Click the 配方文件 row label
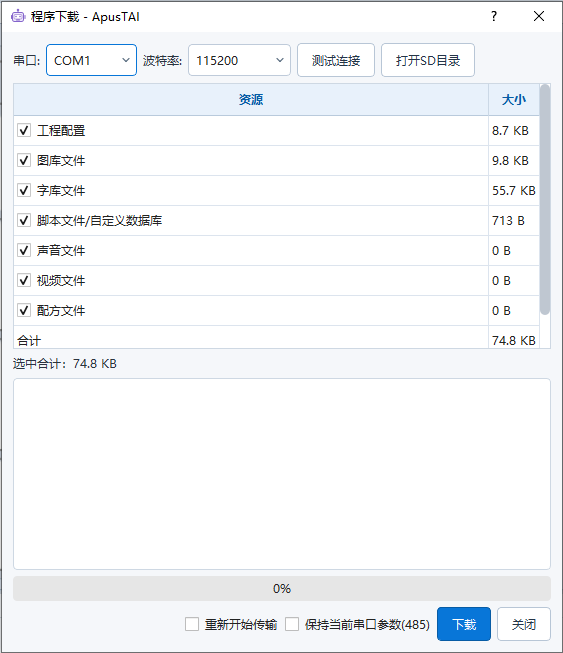 [x=61, y=311]
